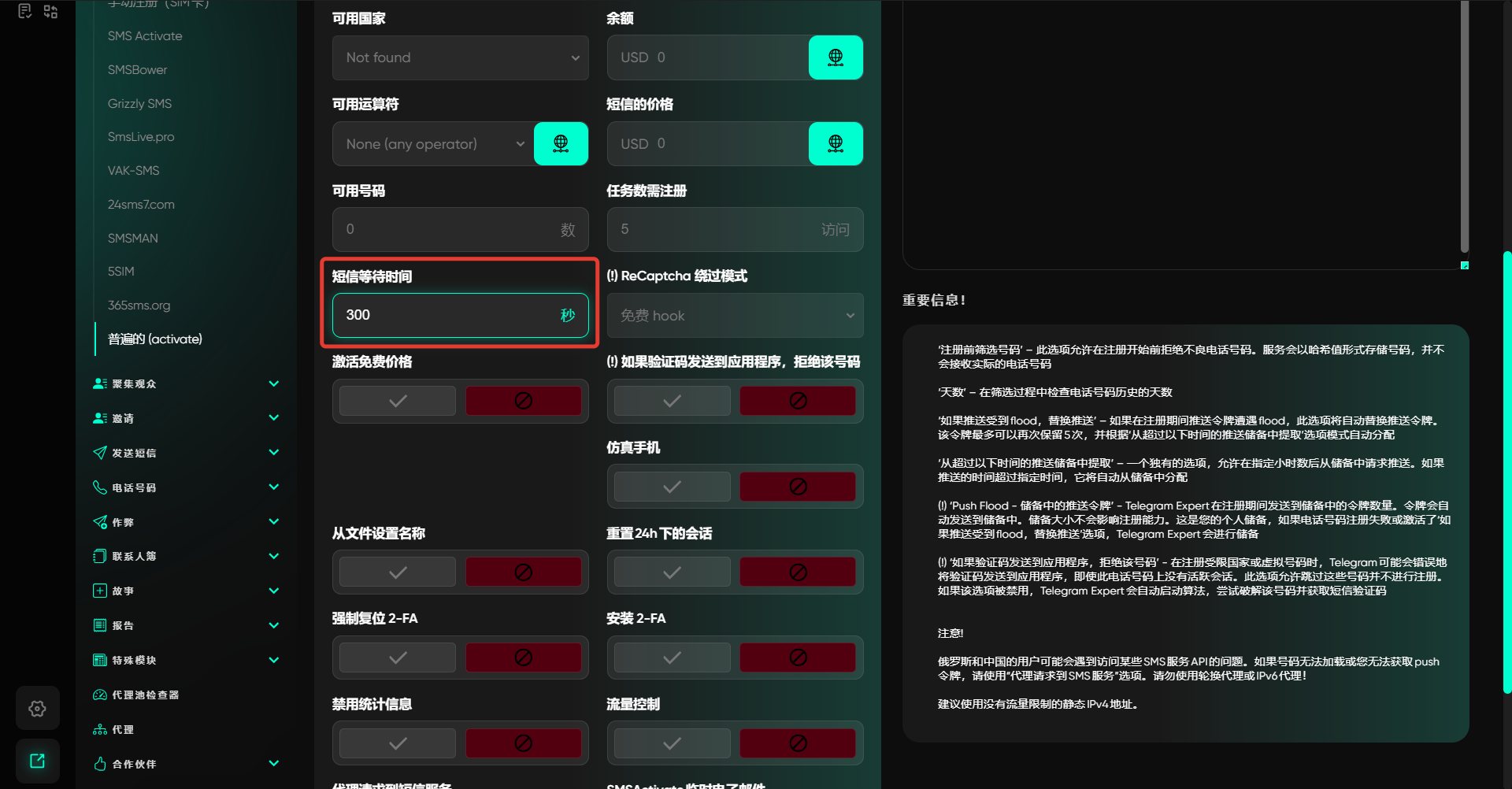This screenshot has height=789, width=1512.
Task: Click the external link icon in bottom corner
Action: pos(37,761)
